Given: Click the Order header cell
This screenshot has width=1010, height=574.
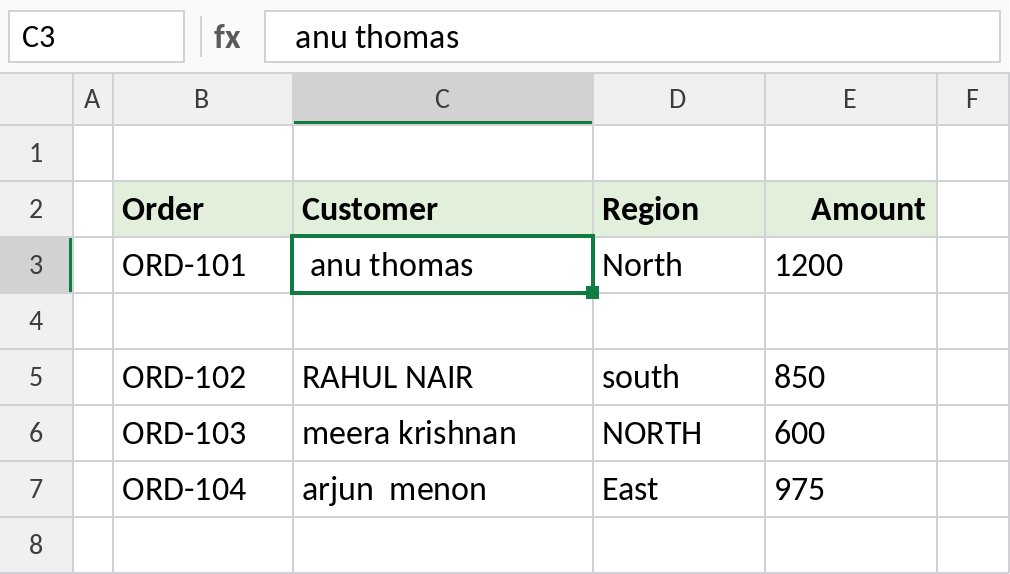Looking at the screenshot, I should coord(203,209).
